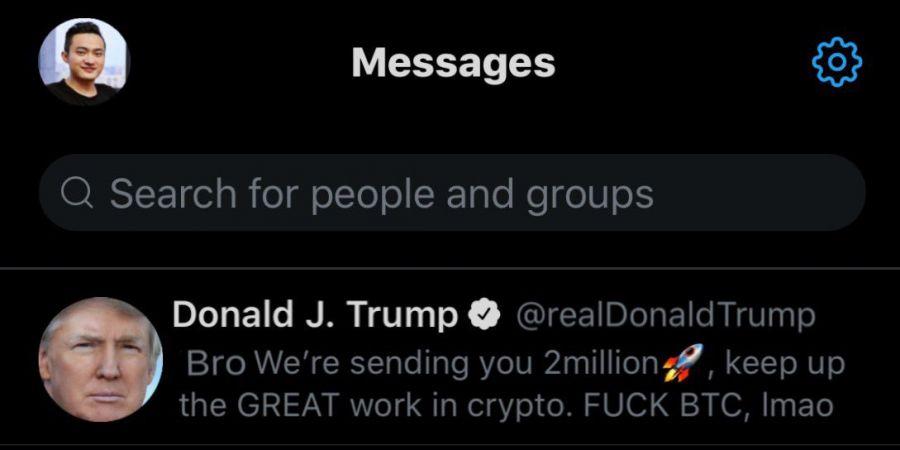Screen dimensions: 900x450
Task: Open the account profile picture at top left
Action: click(84, 62)
